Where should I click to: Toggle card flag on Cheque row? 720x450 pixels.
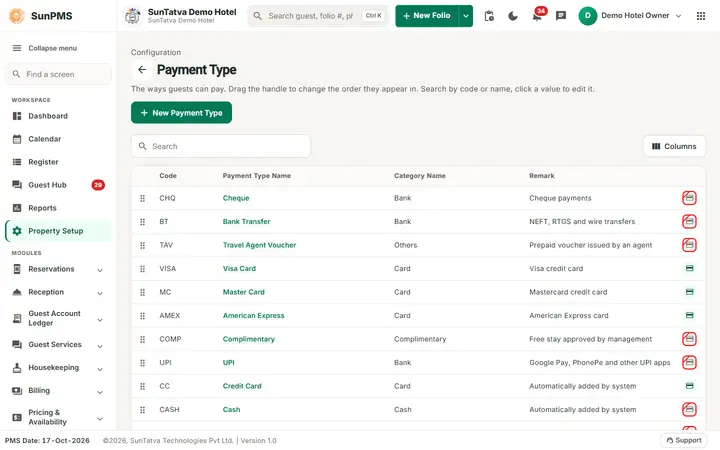click(x=689, y=198)
